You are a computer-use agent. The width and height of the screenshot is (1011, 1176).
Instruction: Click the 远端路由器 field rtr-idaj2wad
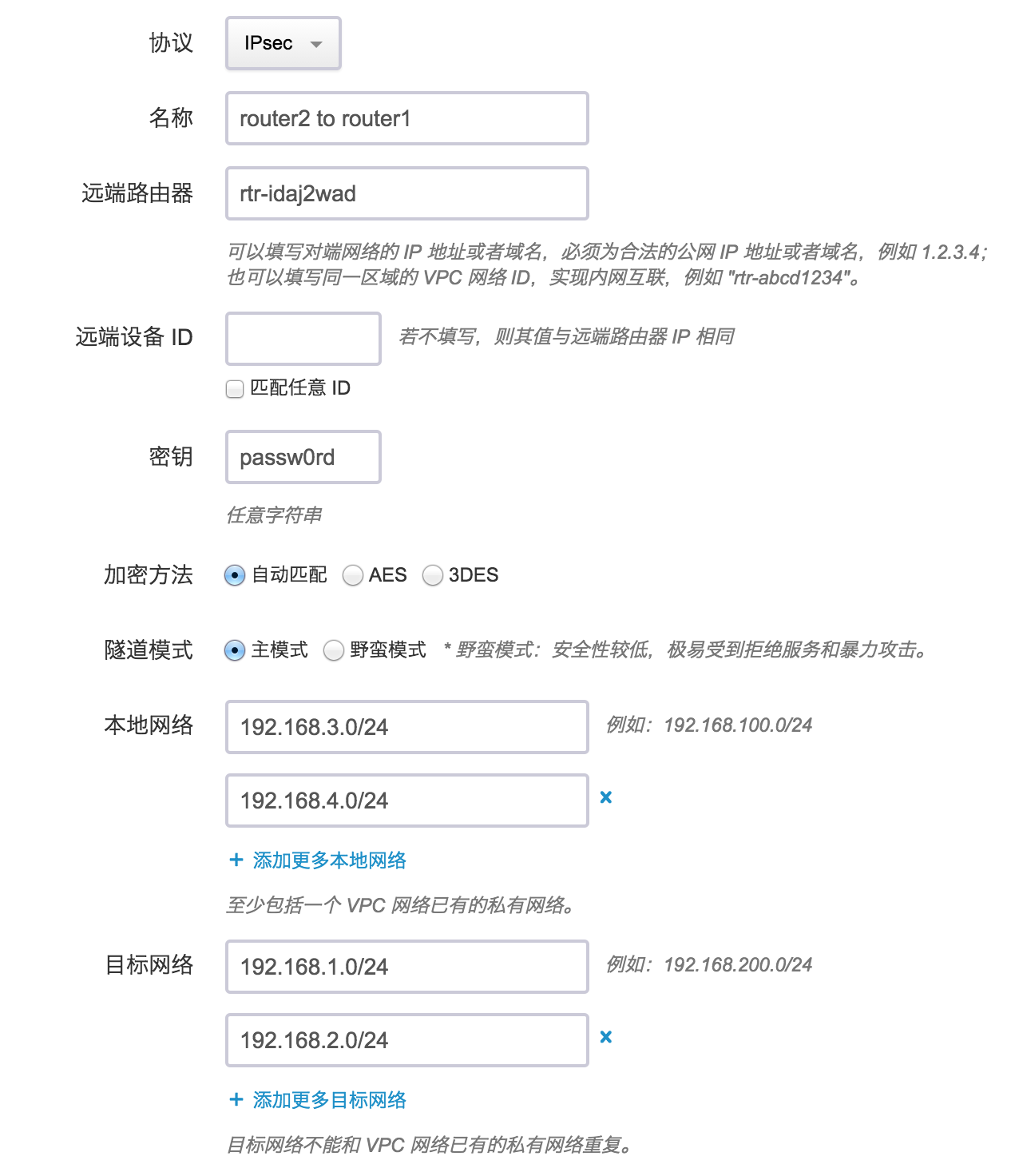coord(407,193)
